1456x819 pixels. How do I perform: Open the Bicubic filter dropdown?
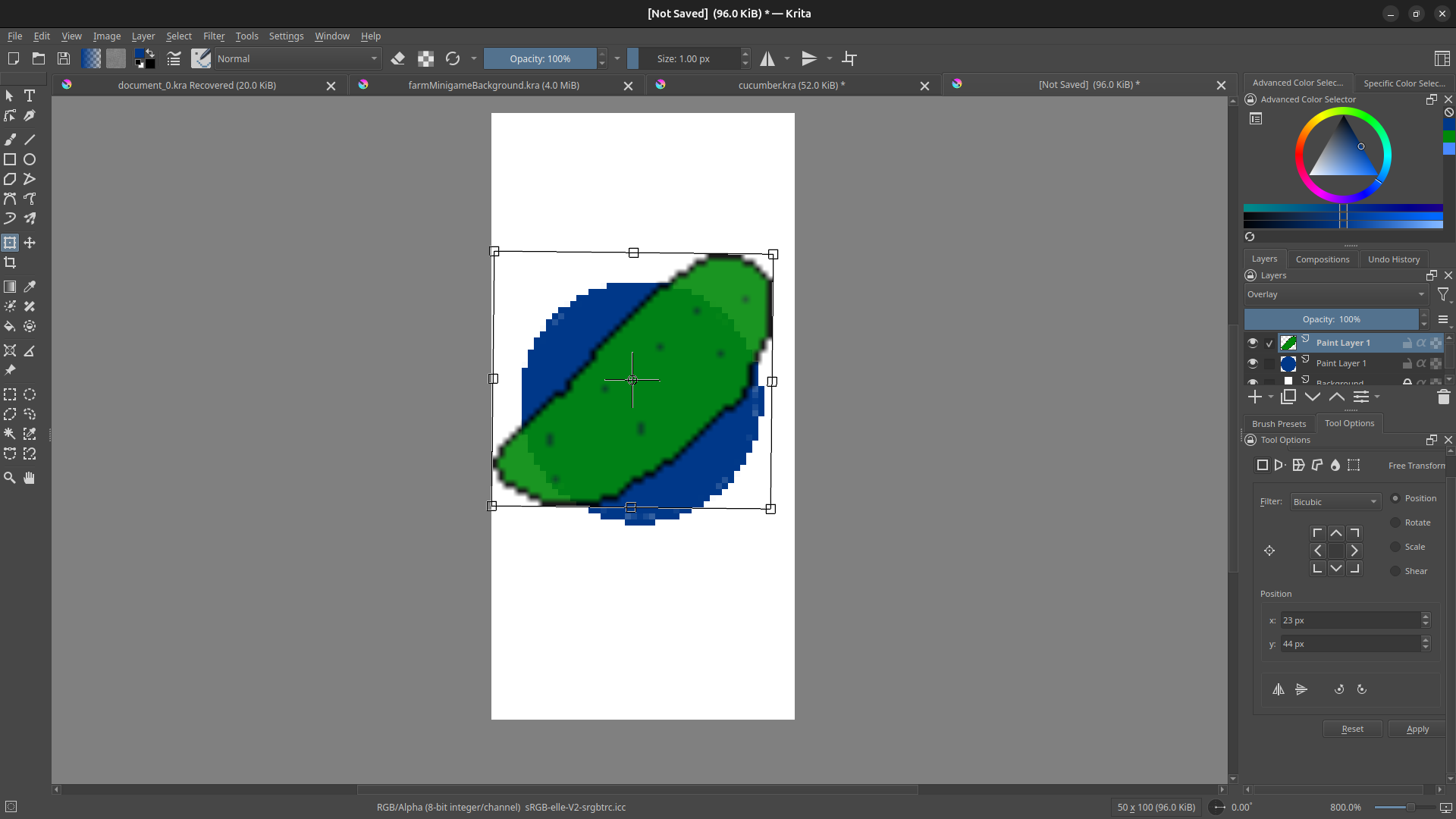click(1335, 502)
